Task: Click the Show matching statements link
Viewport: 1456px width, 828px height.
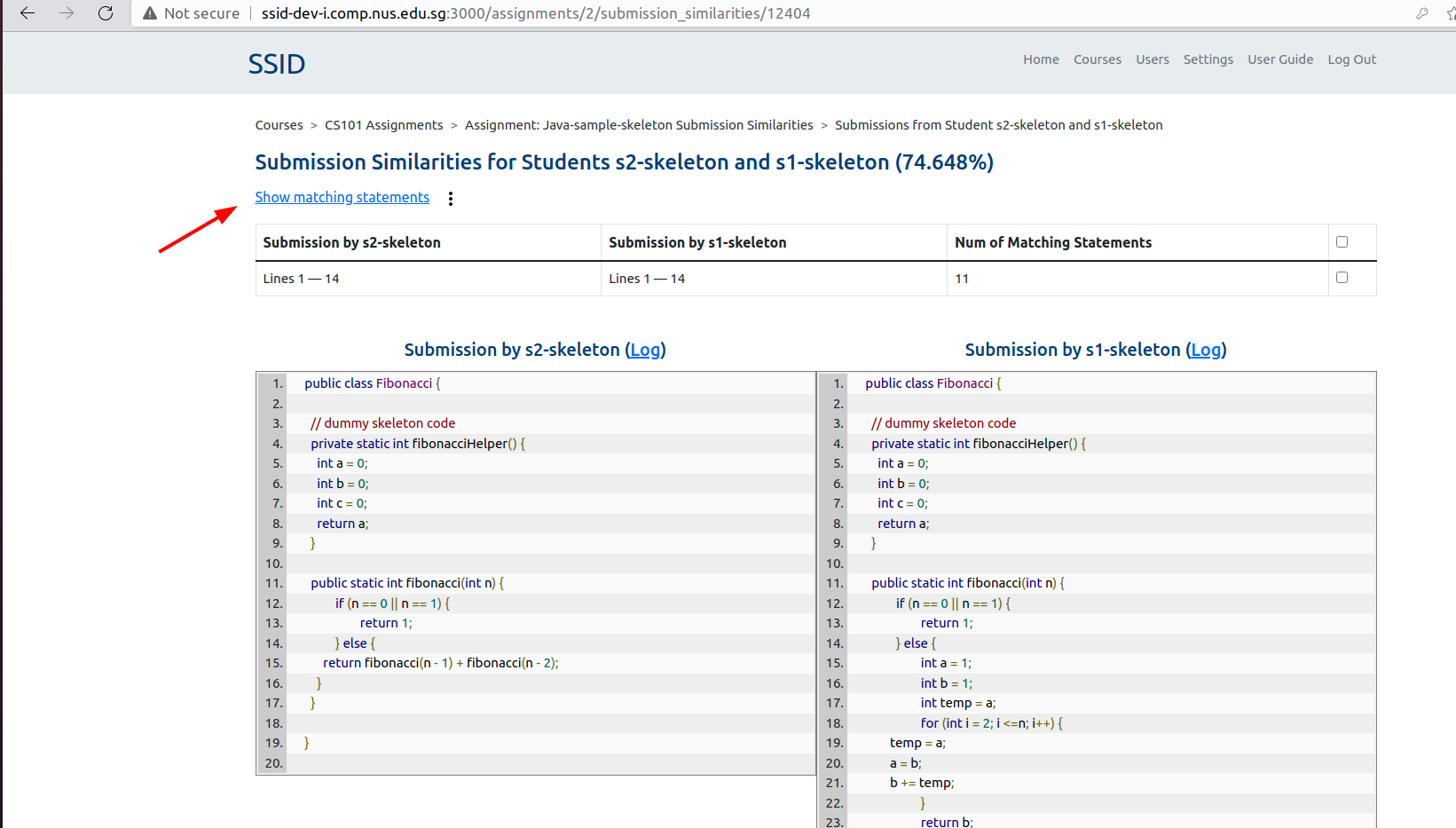Action: click(x=342, y=197)
